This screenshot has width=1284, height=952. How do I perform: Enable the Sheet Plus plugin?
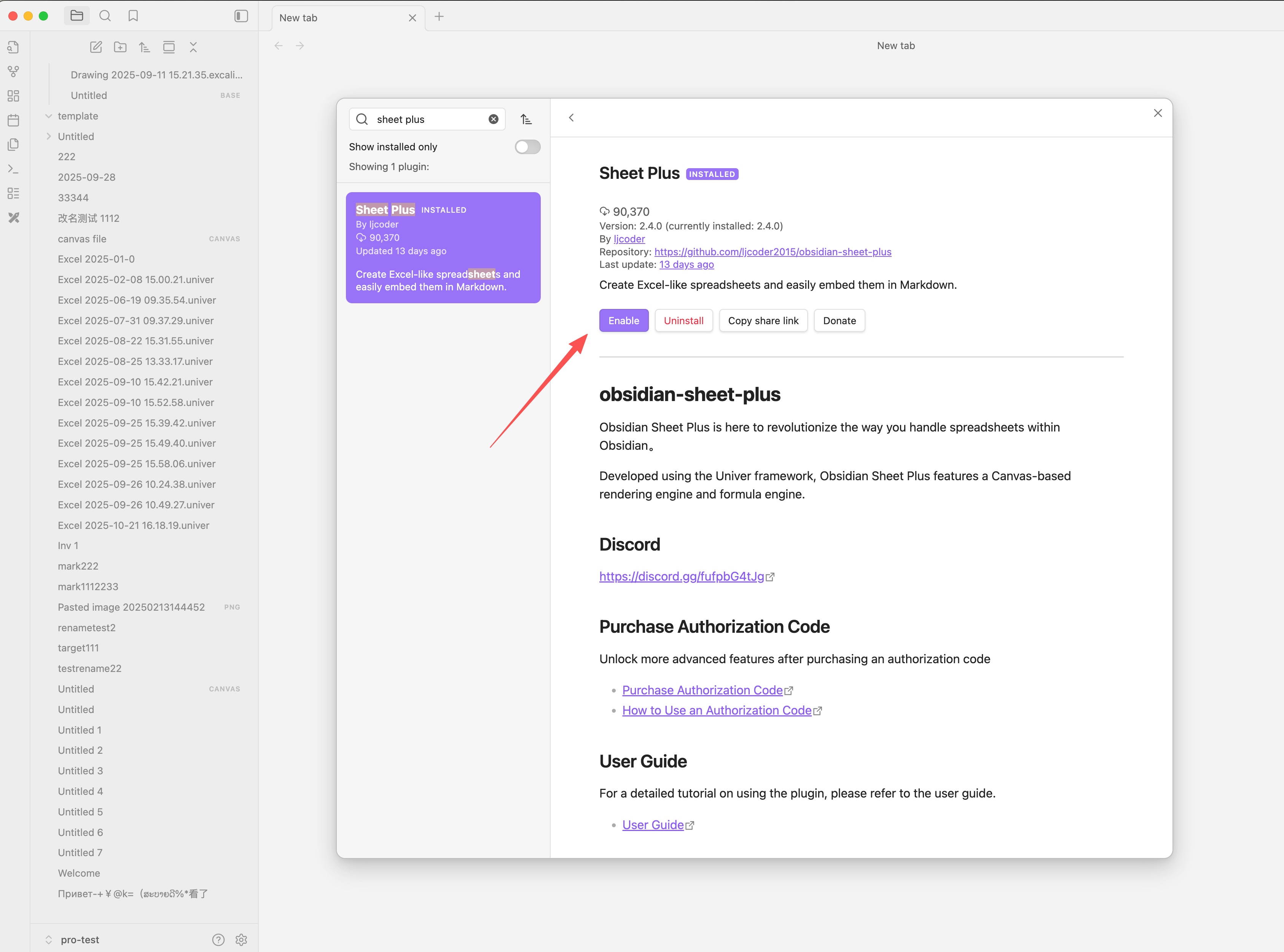[x=624, y=320]
